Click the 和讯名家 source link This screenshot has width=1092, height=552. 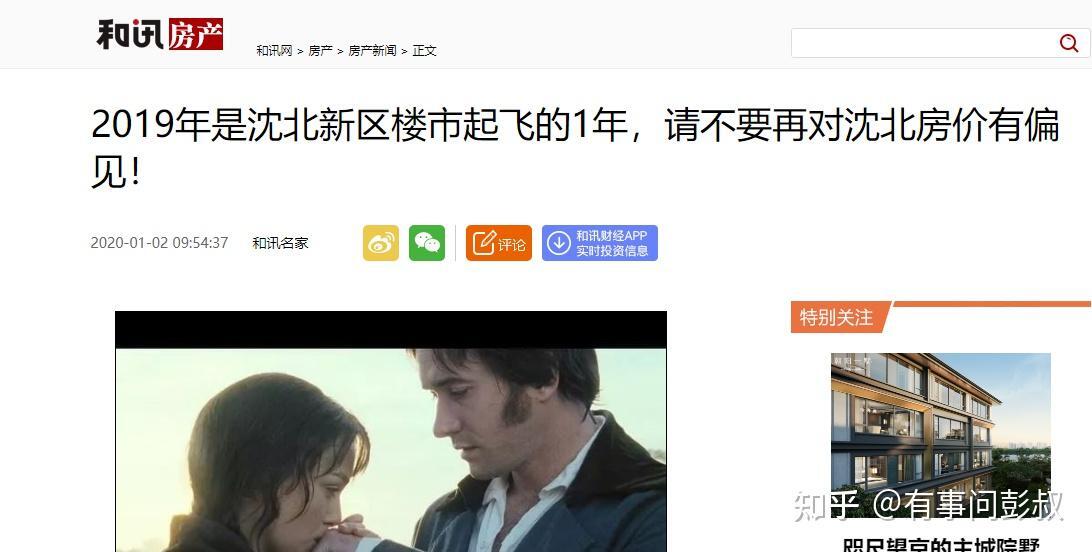pyautogui.click(x=280, y=243)
